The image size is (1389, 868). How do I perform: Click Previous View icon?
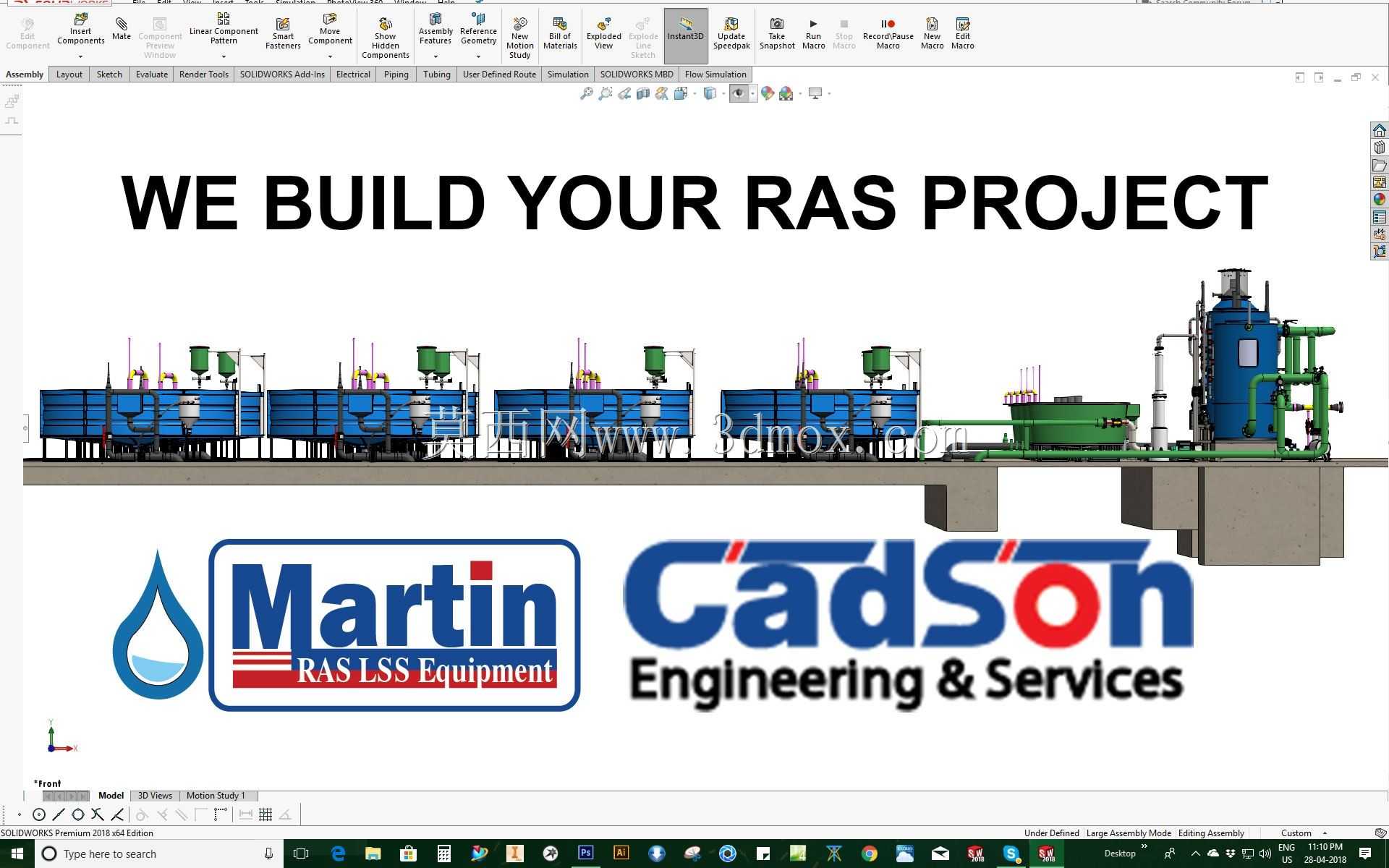[x=624, y=93]
